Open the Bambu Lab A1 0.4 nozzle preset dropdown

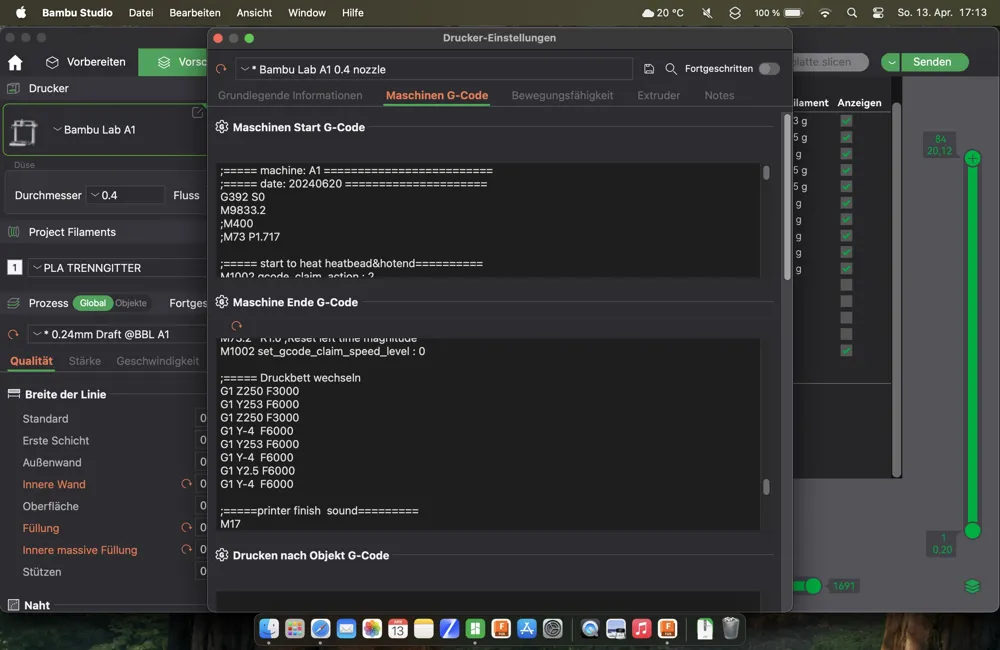click(434, 69)
